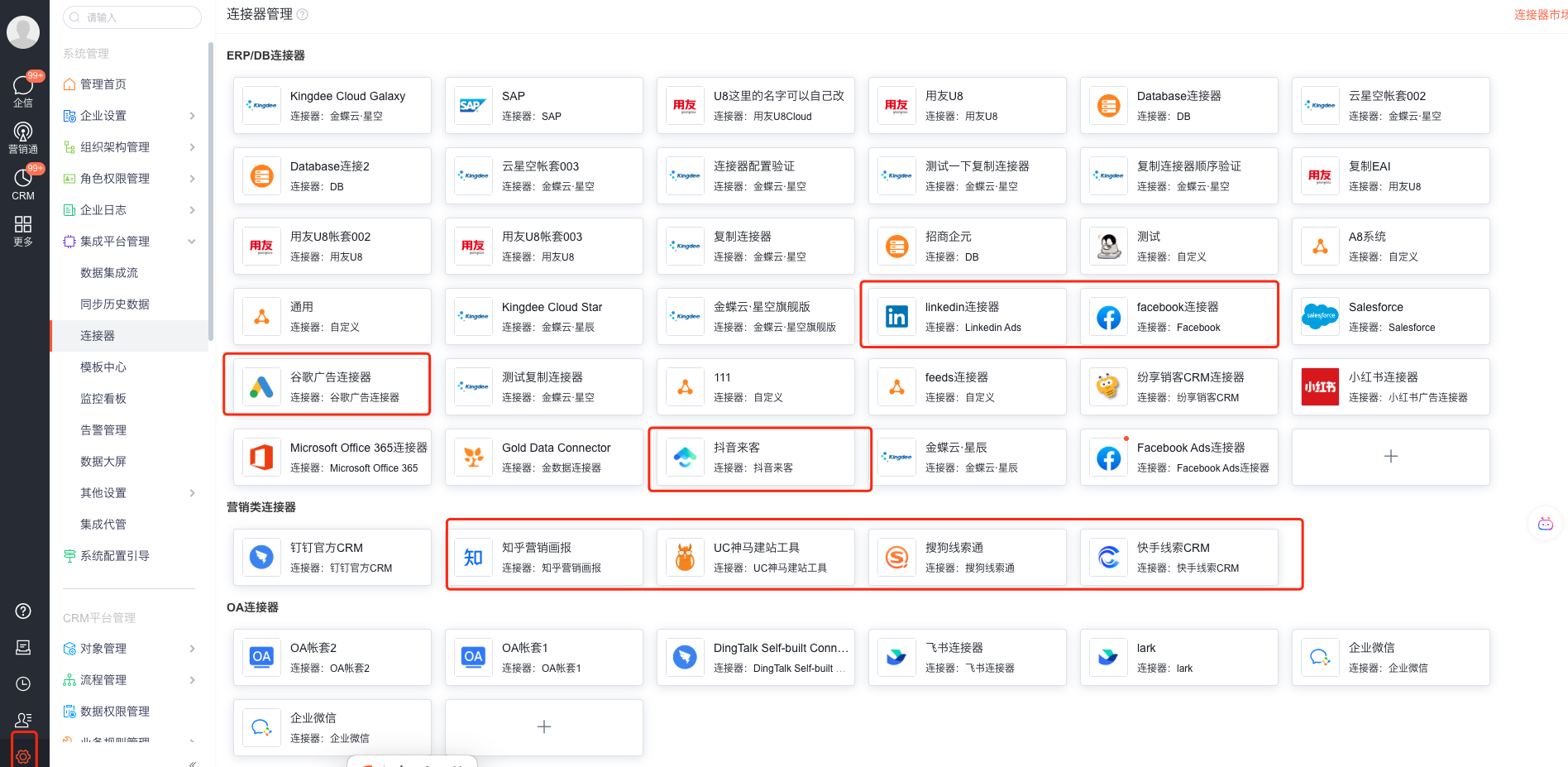The image size is (1568, 767).
Task: Open the 快手线索CRM icon
Action: pos(1108,558)
